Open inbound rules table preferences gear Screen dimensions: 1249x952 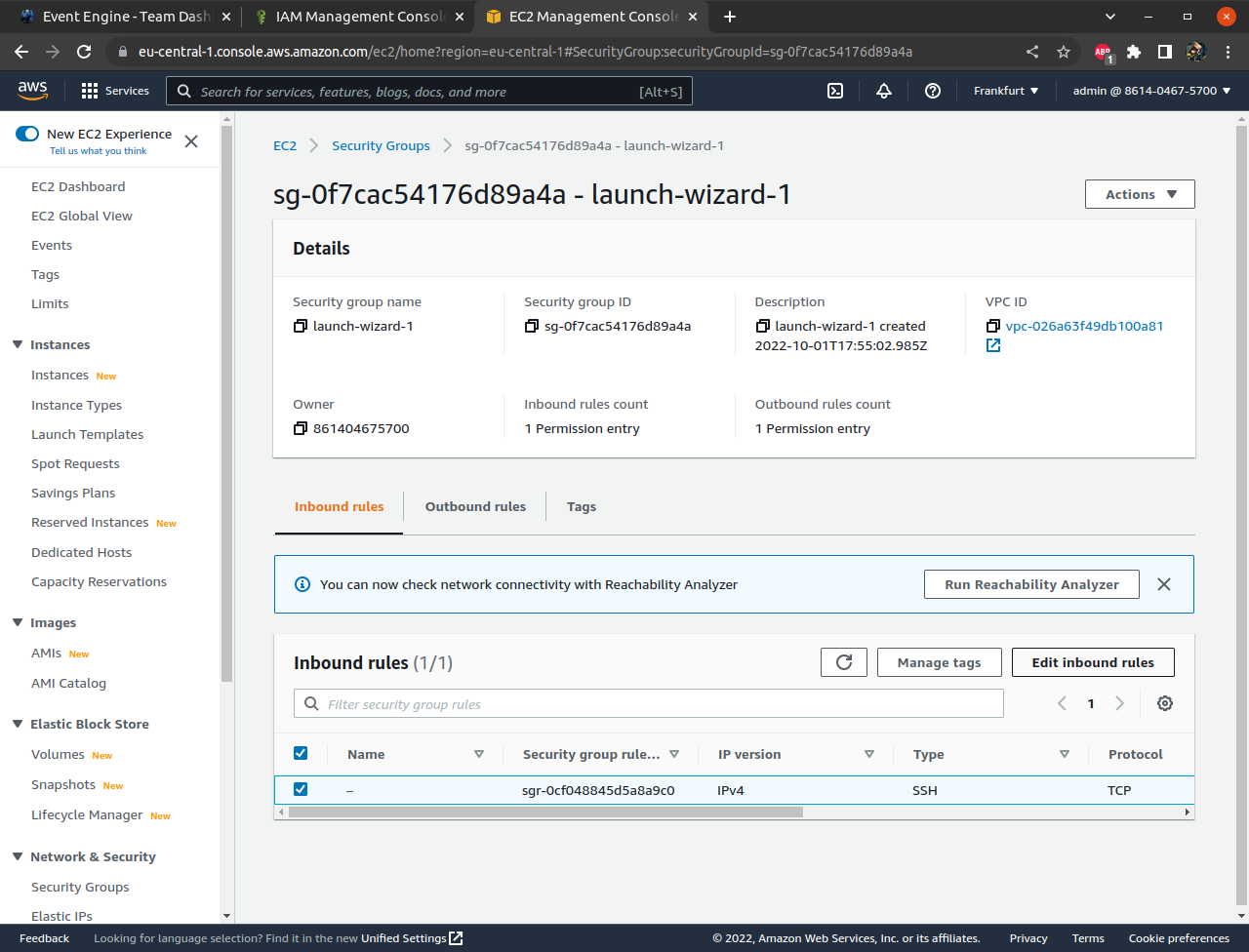tap(1165, 703)
